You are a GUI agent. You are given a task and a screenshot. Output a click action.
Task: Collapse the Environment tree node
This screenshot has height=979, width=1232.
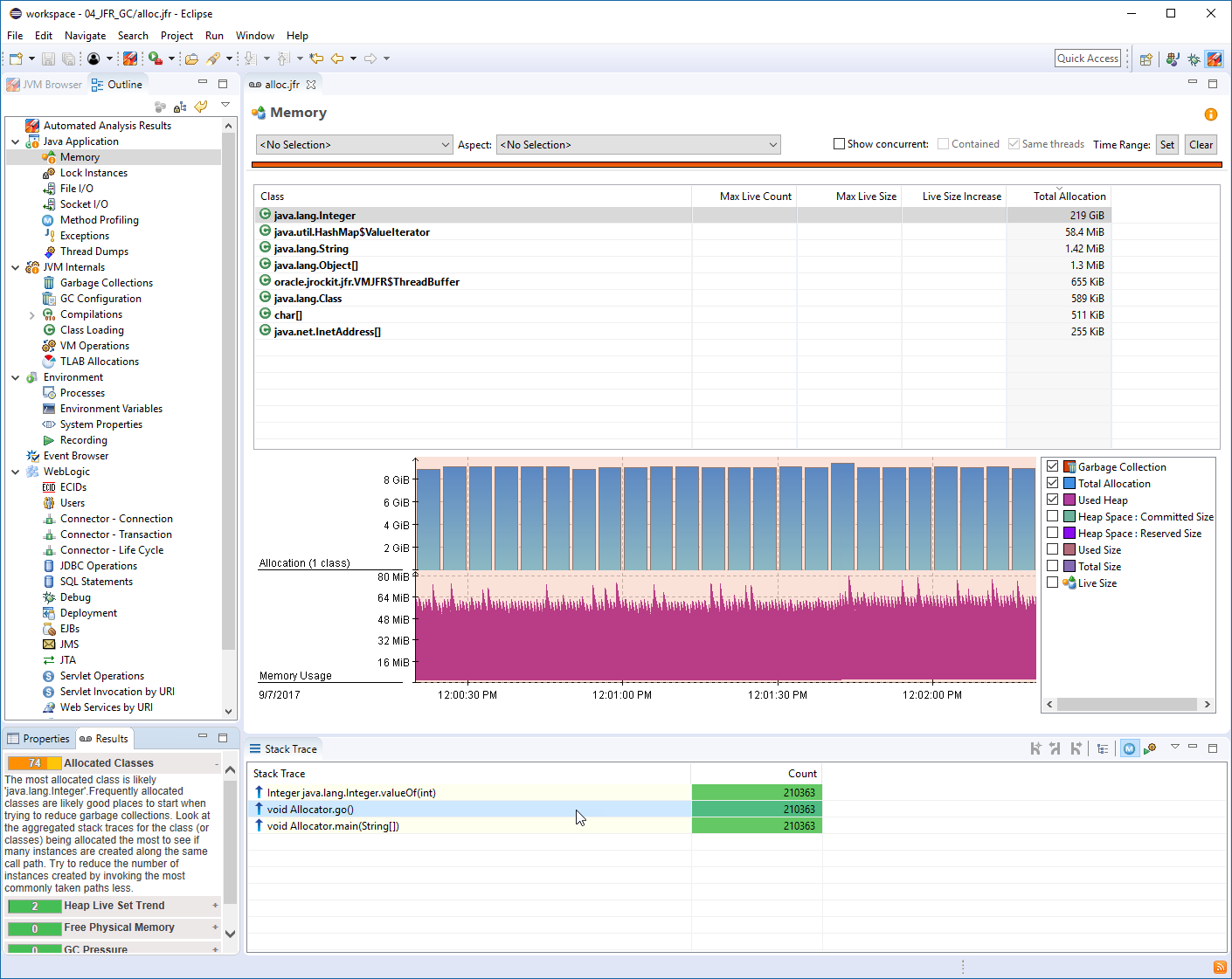(x=16, y=377)
